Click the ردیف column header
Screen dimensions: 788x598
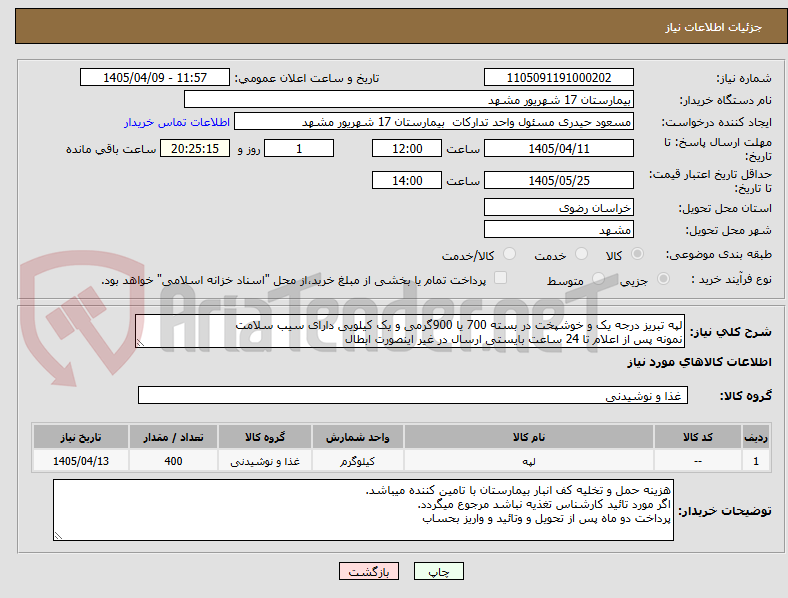click(756, 437)
